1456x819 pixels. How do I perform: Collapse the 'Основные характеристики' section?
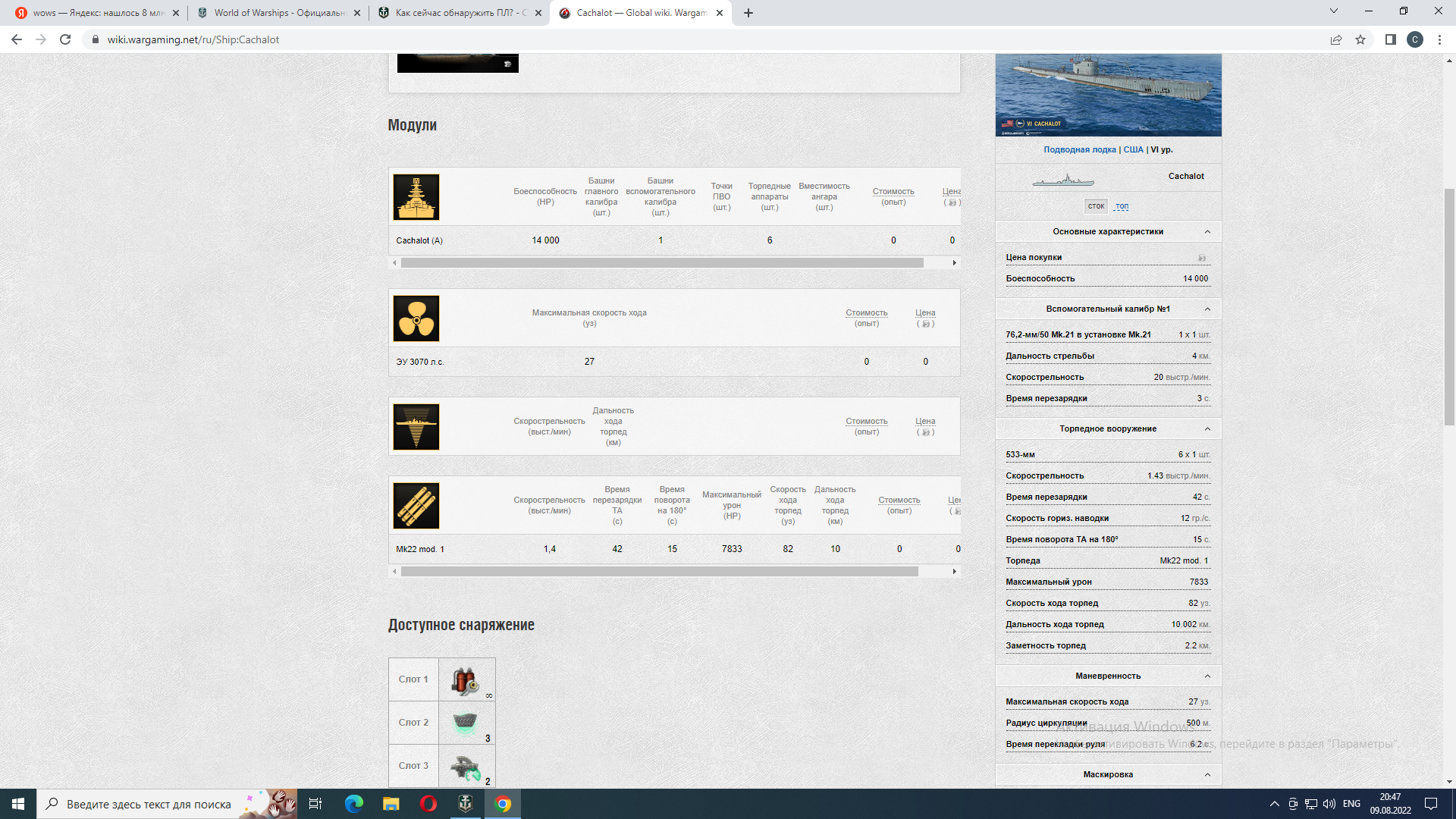(x=1207, y=232)
